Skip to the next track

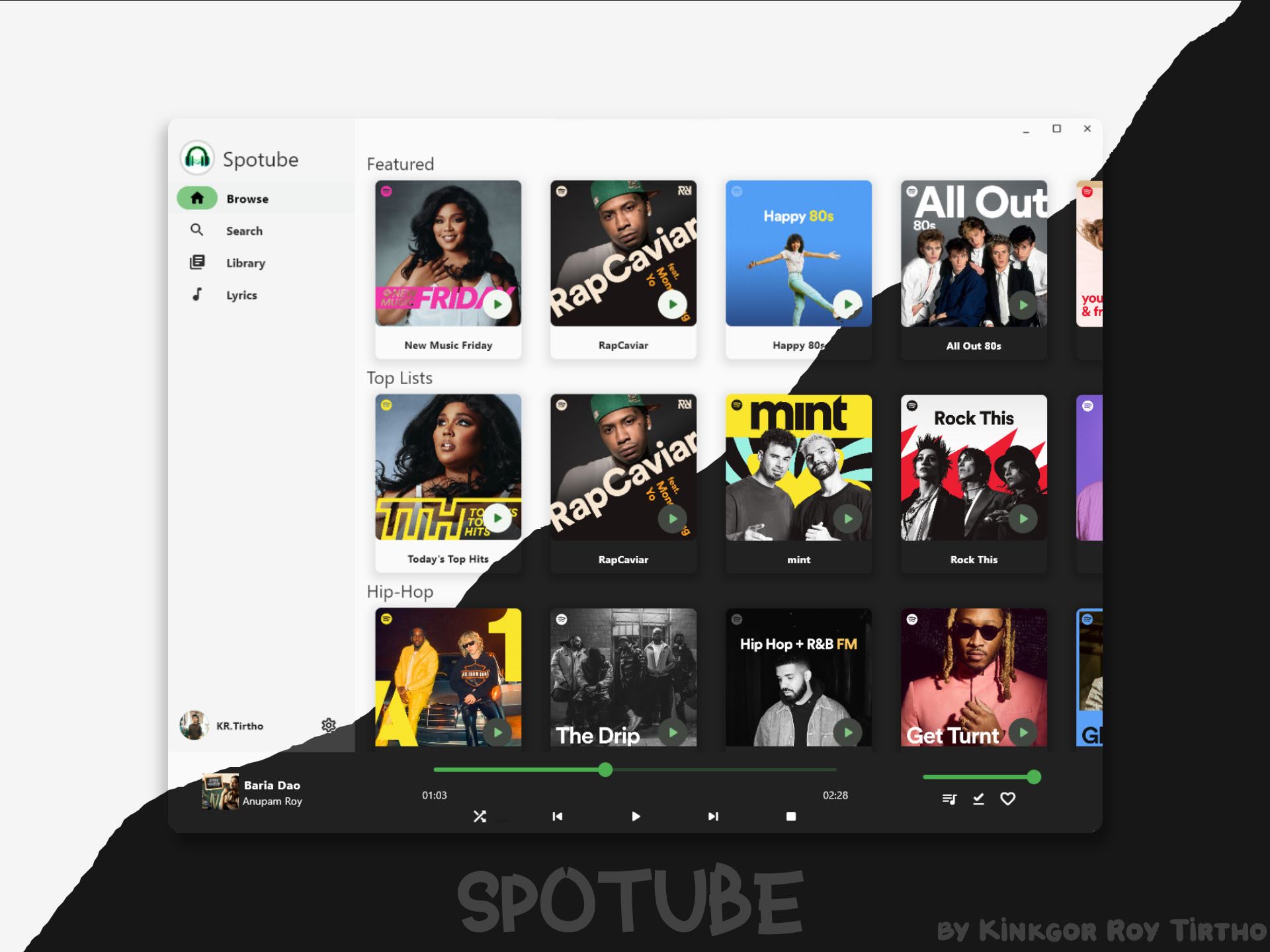point(713,816)
